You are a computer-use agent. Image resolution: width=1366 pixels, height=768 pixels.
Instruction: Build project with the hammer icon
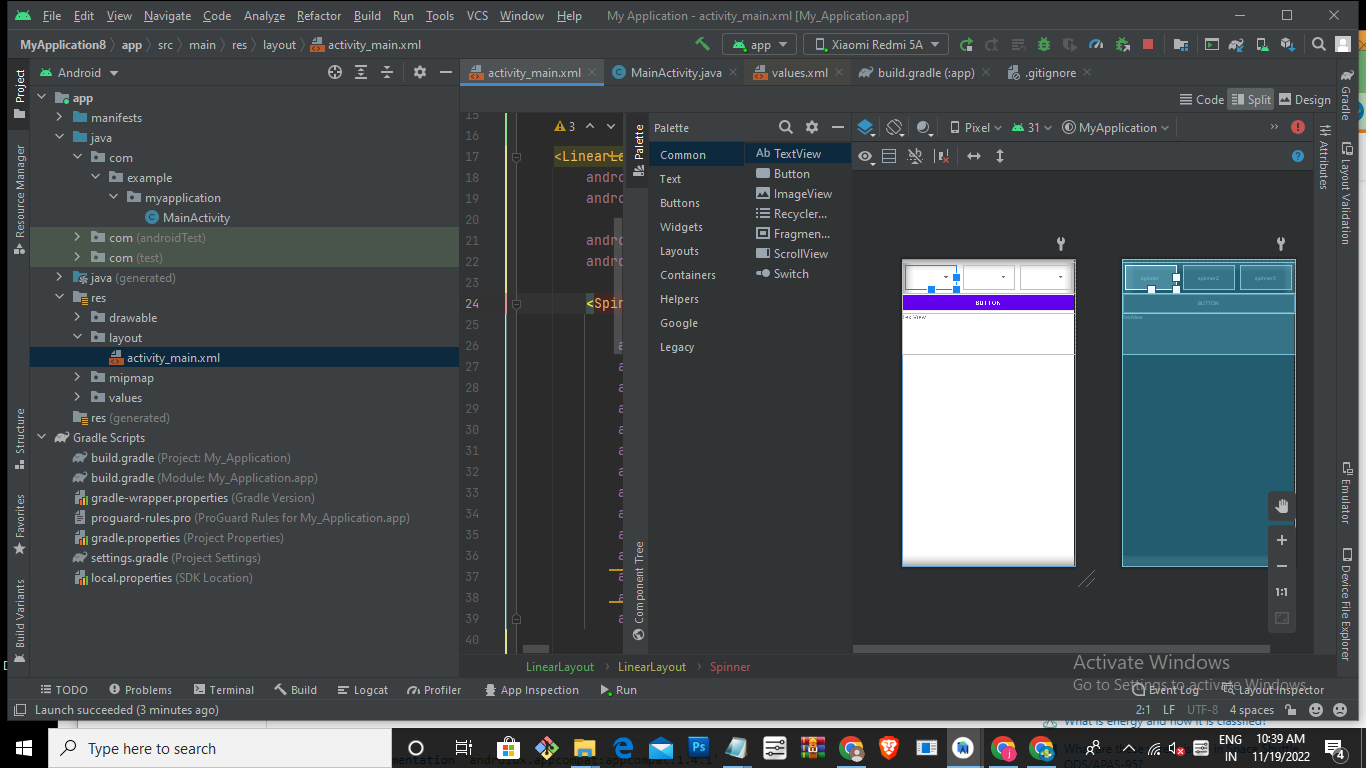tap(703, 44)
